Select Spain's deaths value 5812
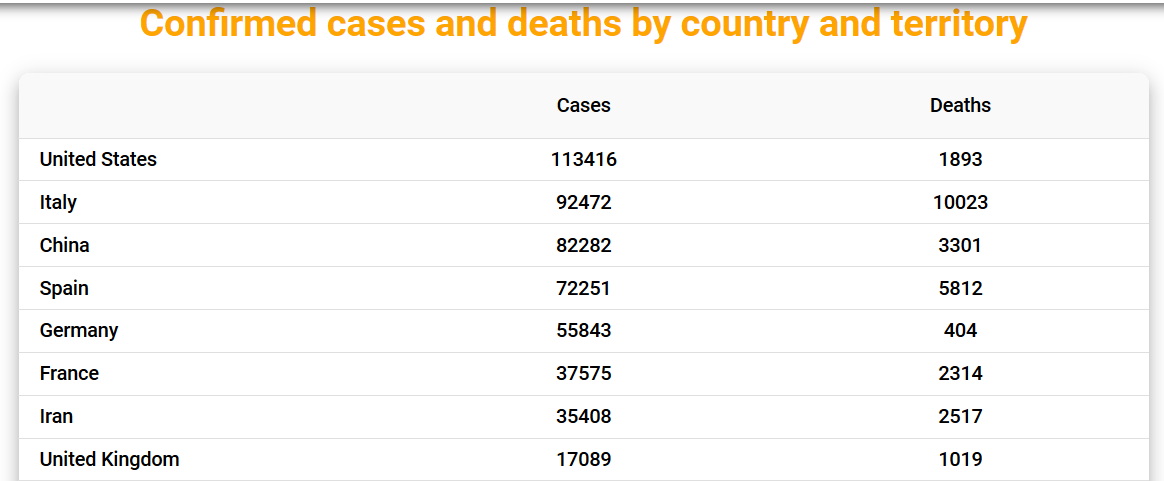This screenshot has width=1164, height=481. [x=960, y=288]
